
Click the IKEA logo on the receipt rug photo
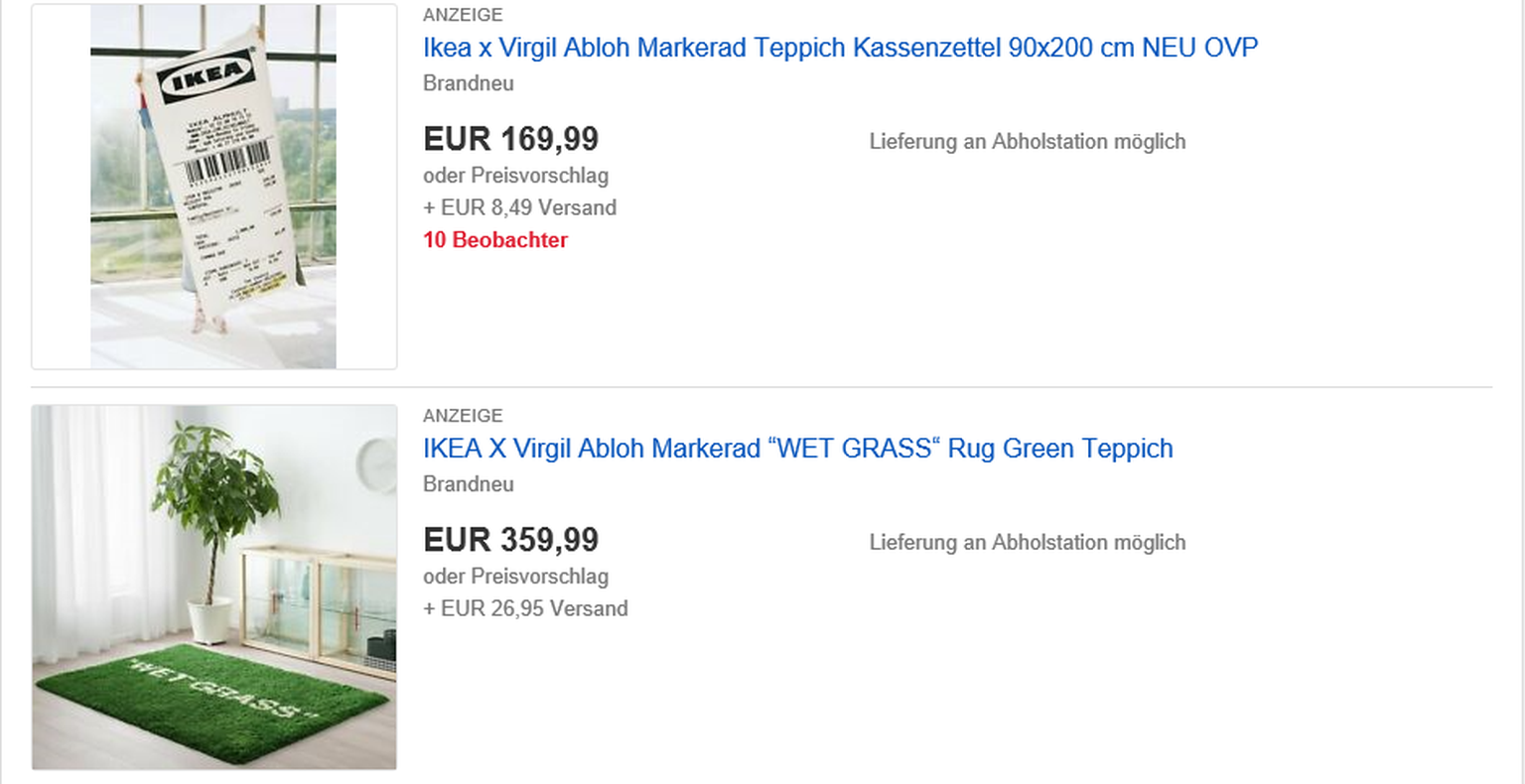(206, 76)
